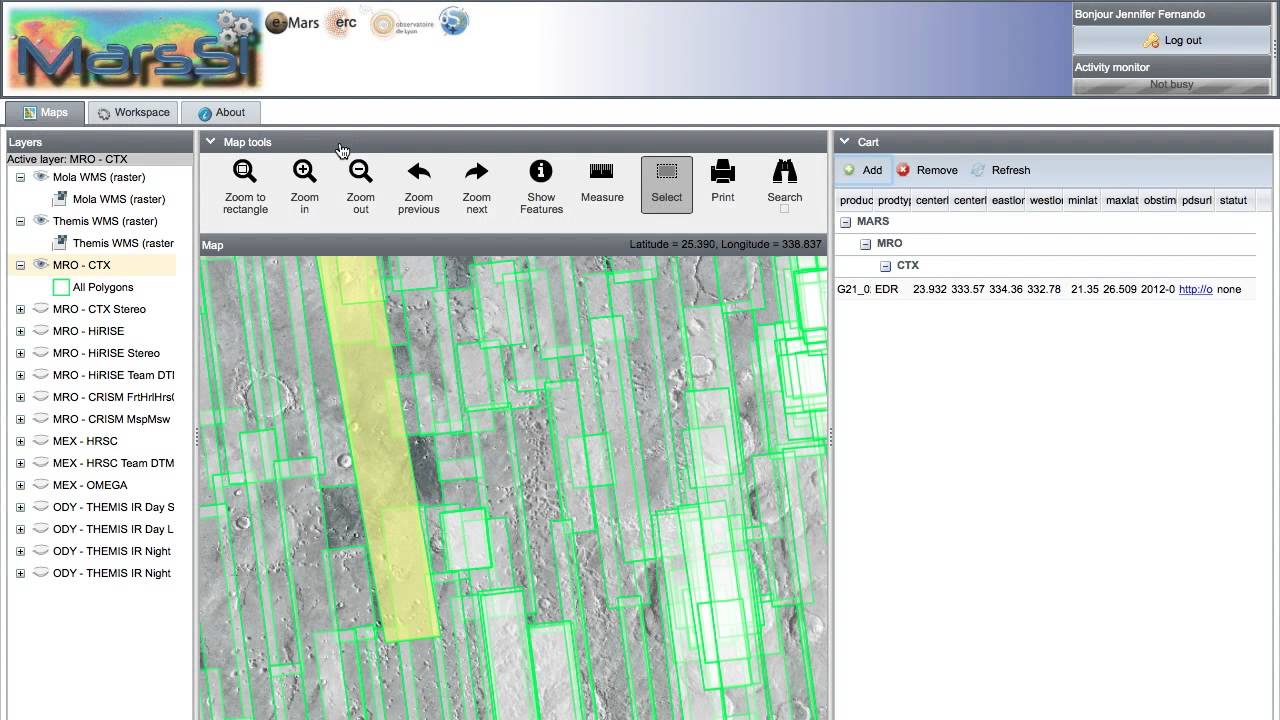Select Themis WMS raster sublayer icon

click(60, 243)
